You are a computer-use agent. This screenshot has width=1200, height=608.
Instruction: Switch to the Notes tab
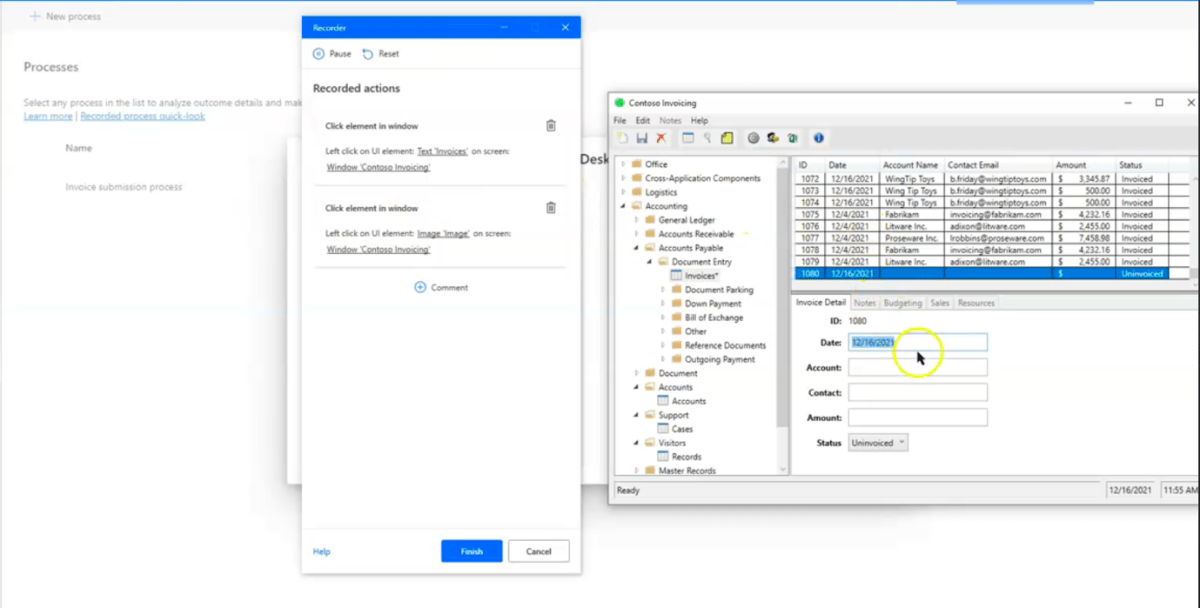pos(865,303)
